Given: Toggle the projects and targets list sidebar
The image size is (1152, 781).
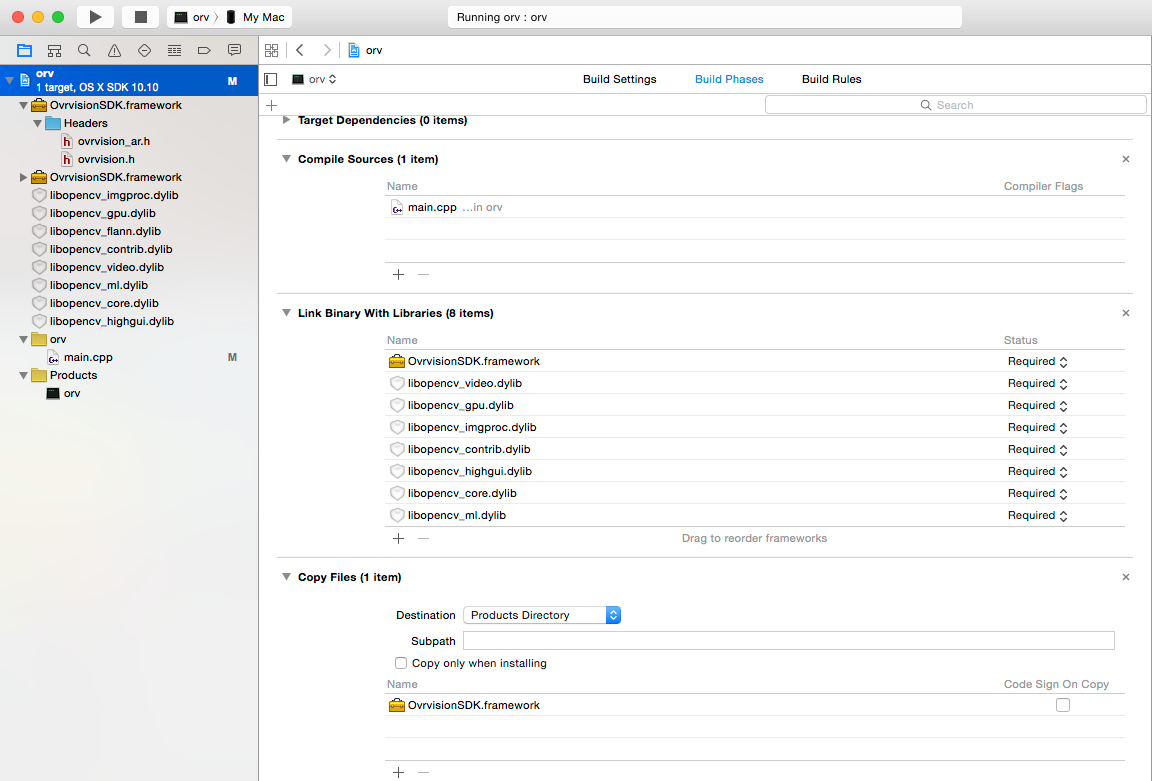Looking at the screenshot, I should 271,79.
